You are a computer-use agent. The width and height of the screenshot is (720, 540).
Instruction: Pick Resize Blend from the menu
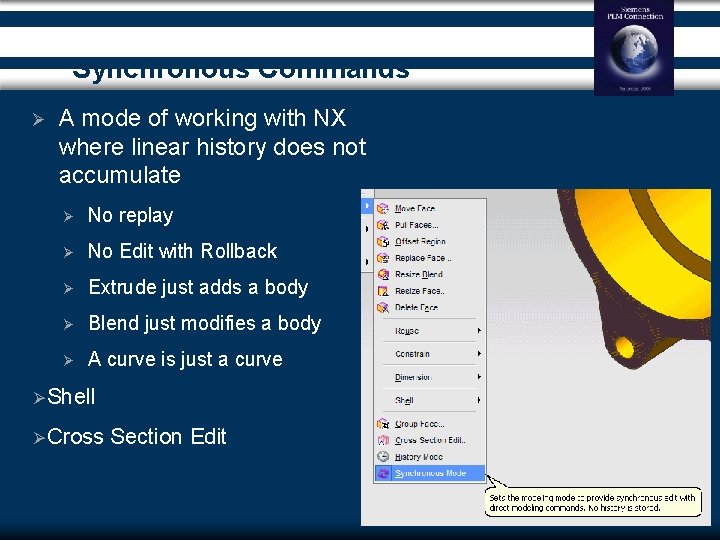(x=430, y=275)
